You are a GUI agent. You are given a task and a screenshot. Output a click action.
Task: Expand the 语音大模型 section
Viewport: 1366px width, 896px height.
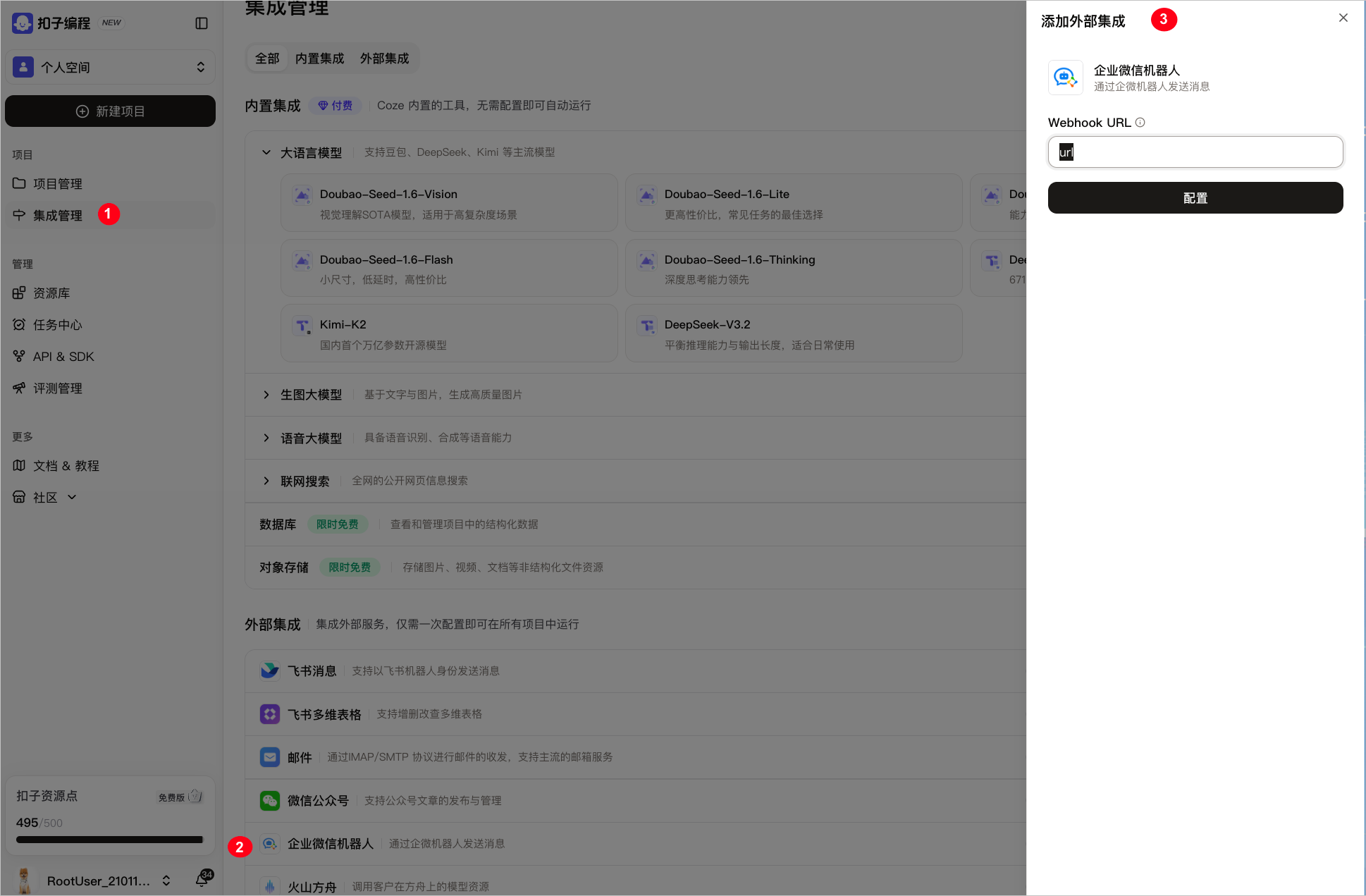pos(266,438)
